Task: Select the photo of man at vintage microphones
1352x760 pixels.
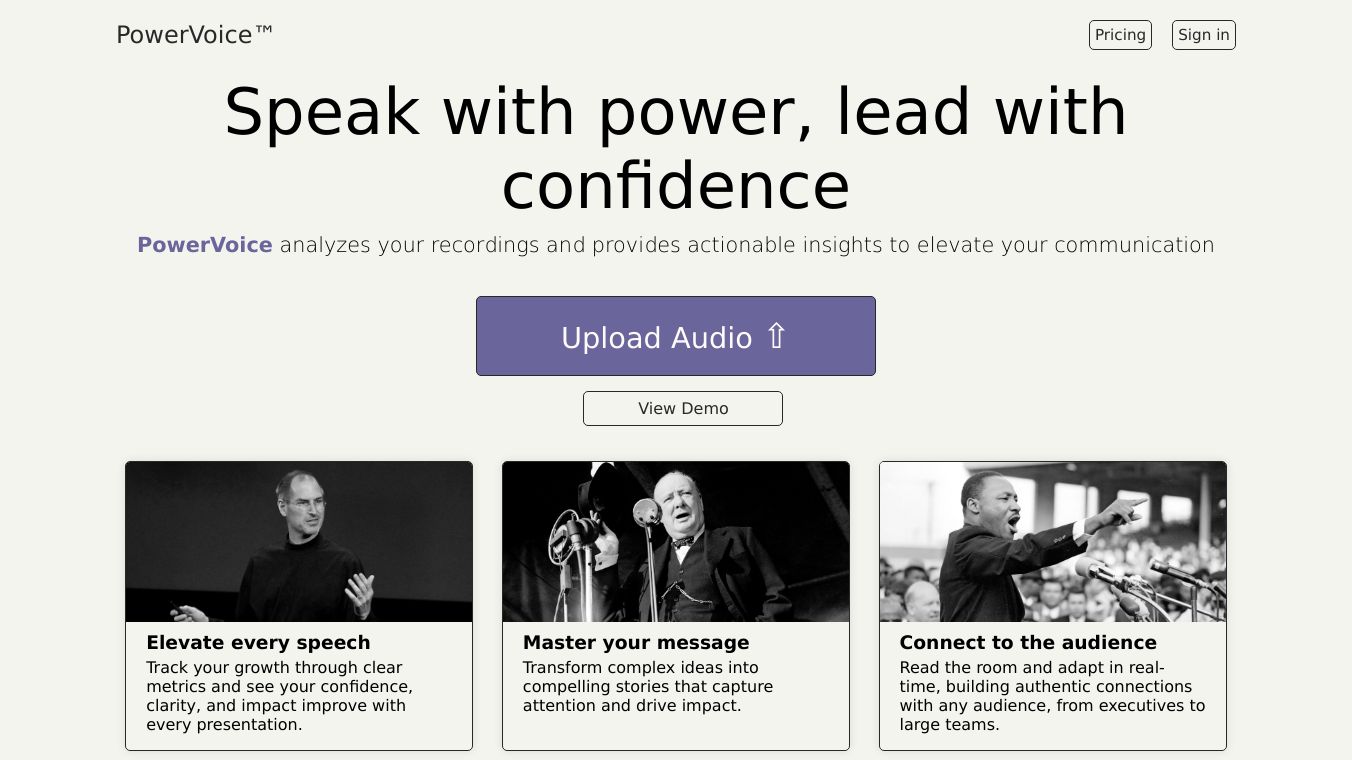Action: (x=676, y=542)
